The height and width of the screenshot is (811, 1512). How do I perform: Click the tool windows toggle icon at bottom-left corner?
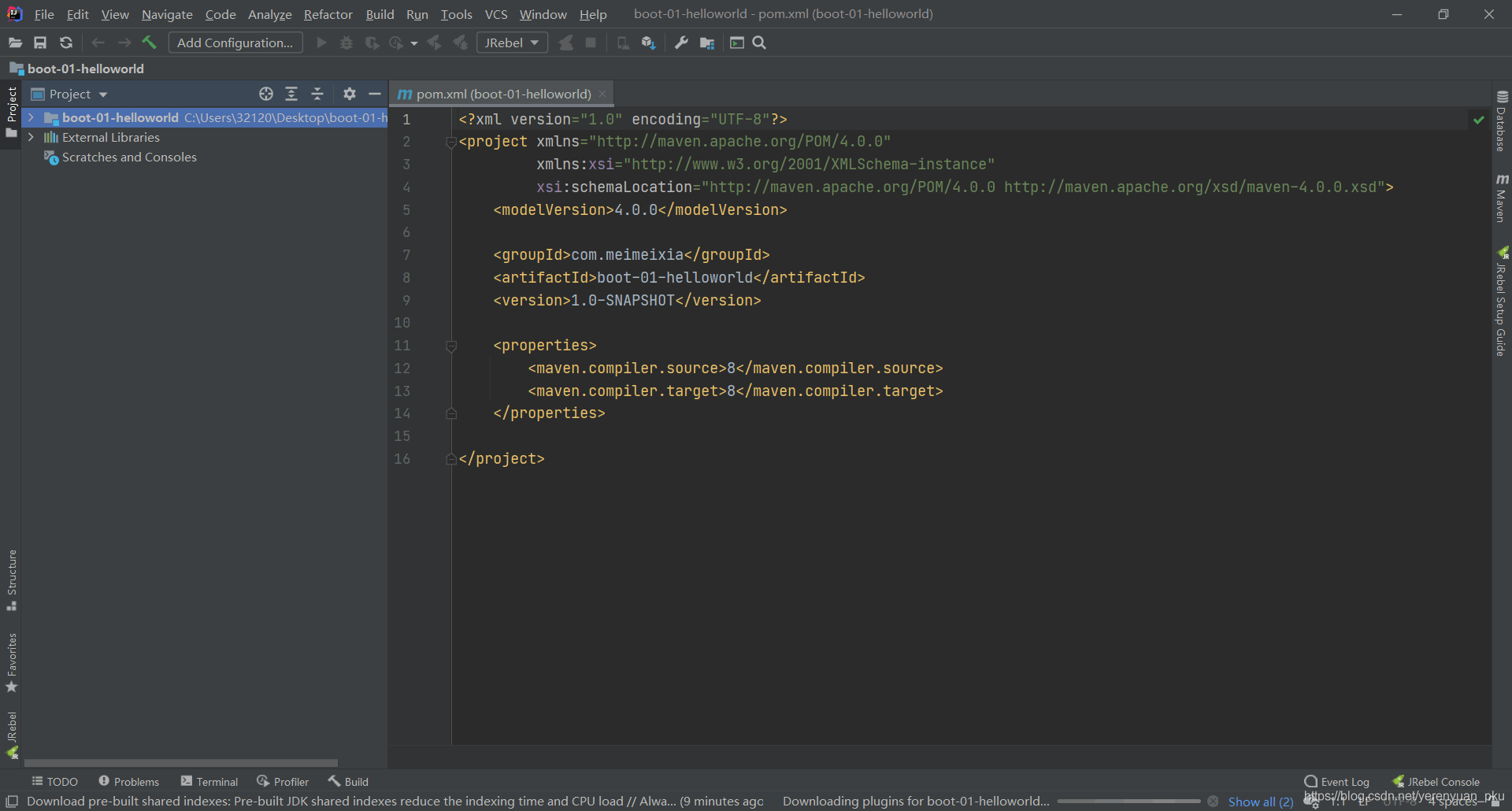point(12,801)
